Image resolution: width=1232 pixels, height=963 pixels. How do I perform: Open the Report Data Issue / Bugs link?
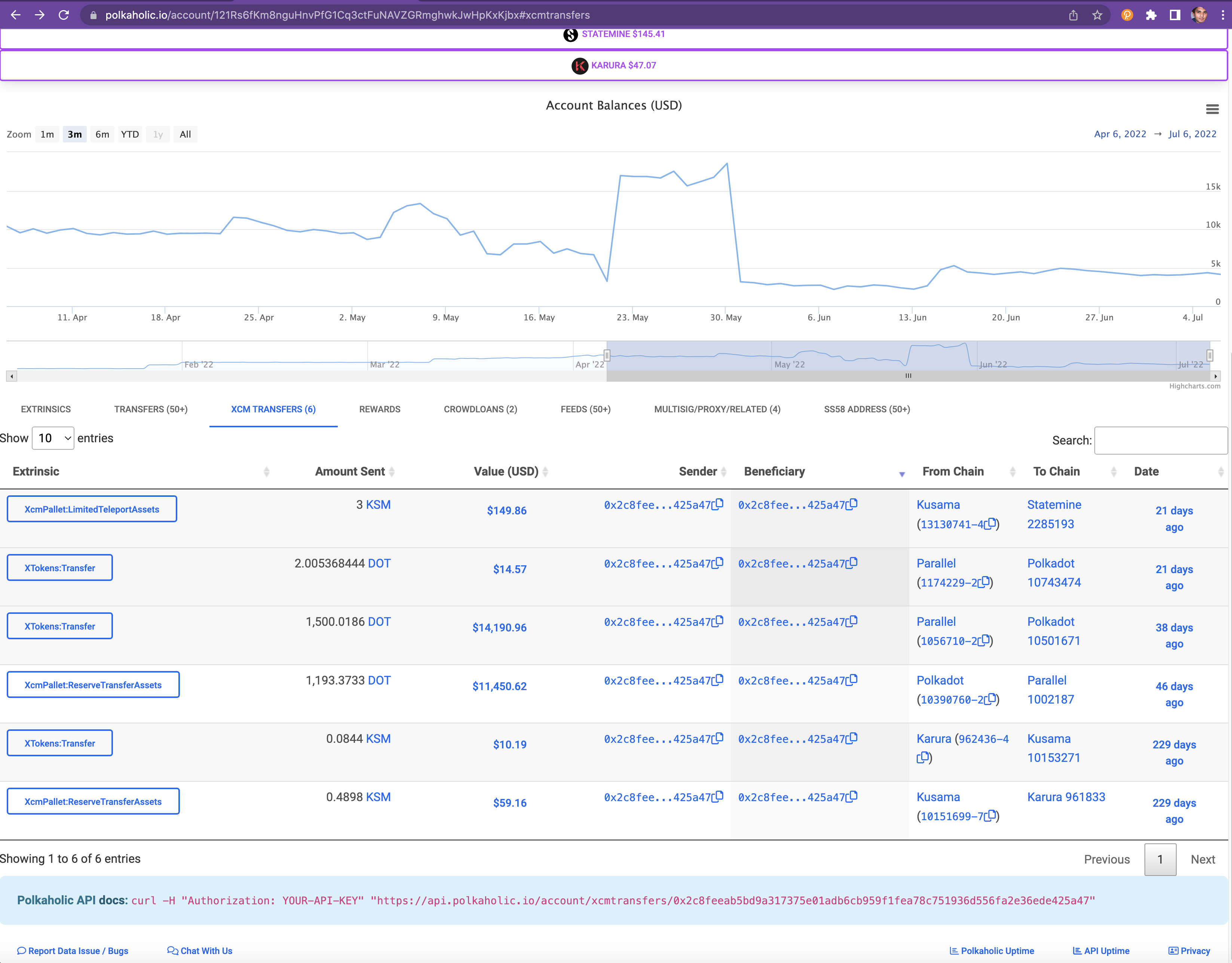pos(73,951)
